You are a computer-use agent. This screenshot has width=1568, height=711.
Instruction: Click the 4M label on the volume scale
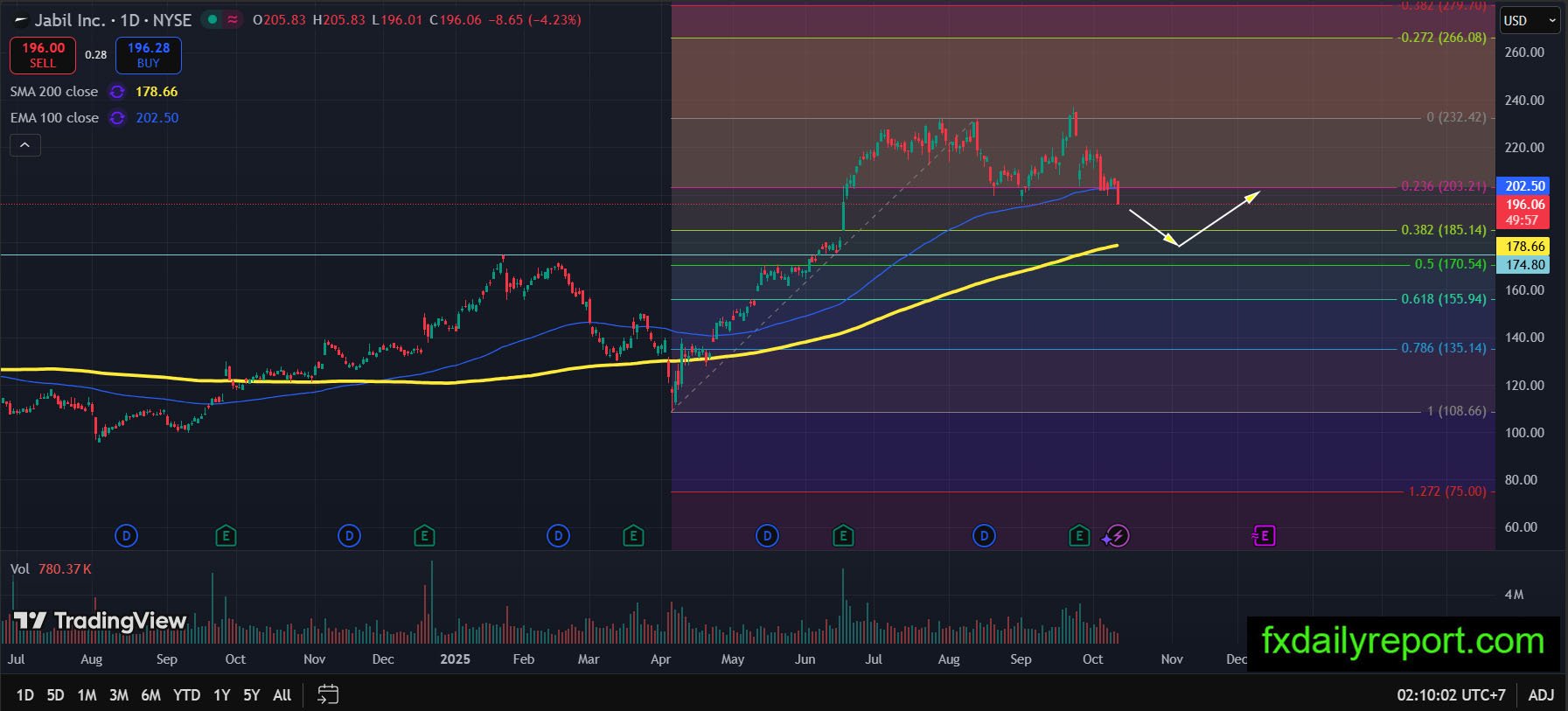coord(1514,595)
